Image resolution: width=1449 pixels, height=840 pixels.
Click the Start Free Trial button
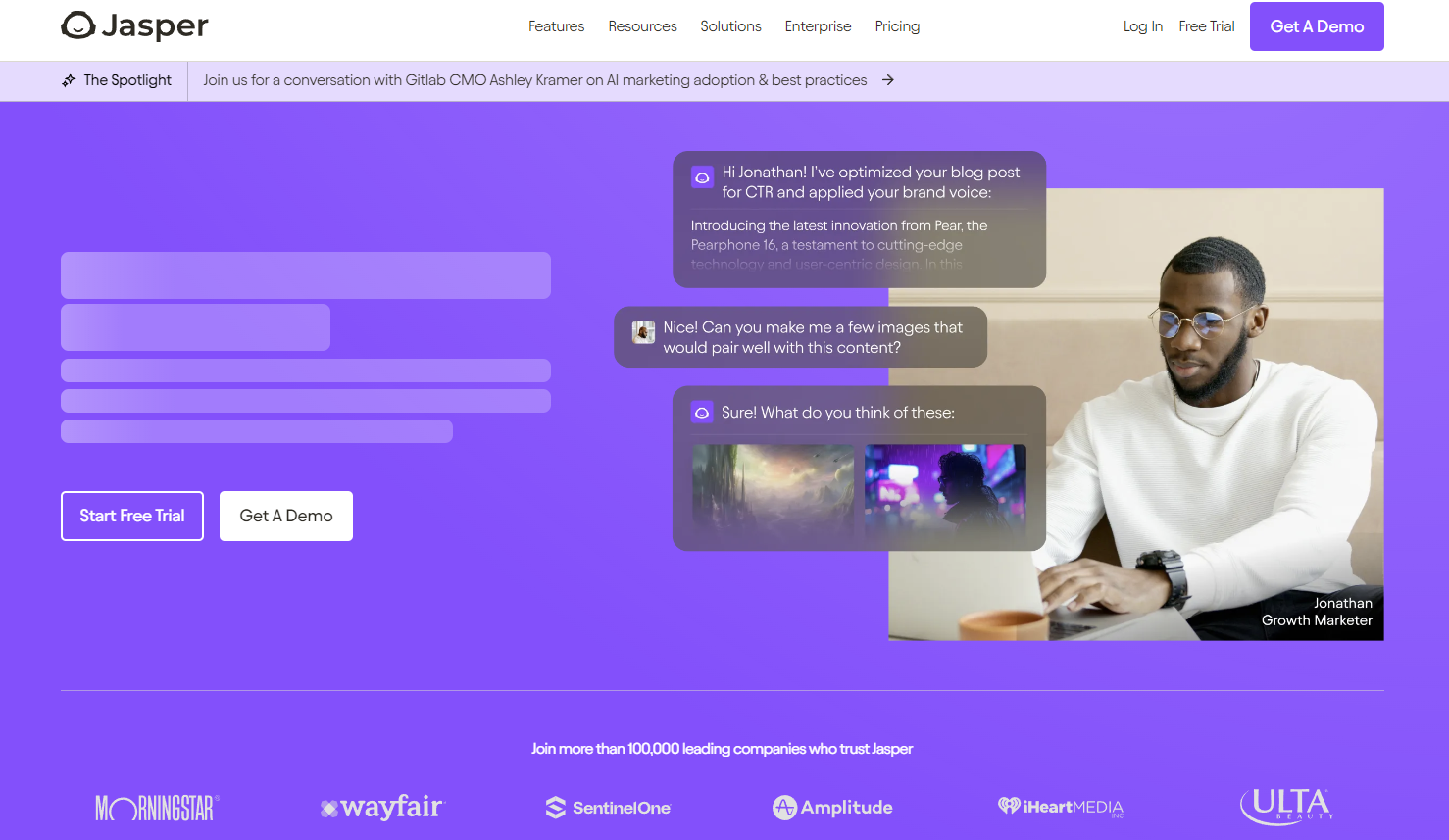click(x=132, y=516)
